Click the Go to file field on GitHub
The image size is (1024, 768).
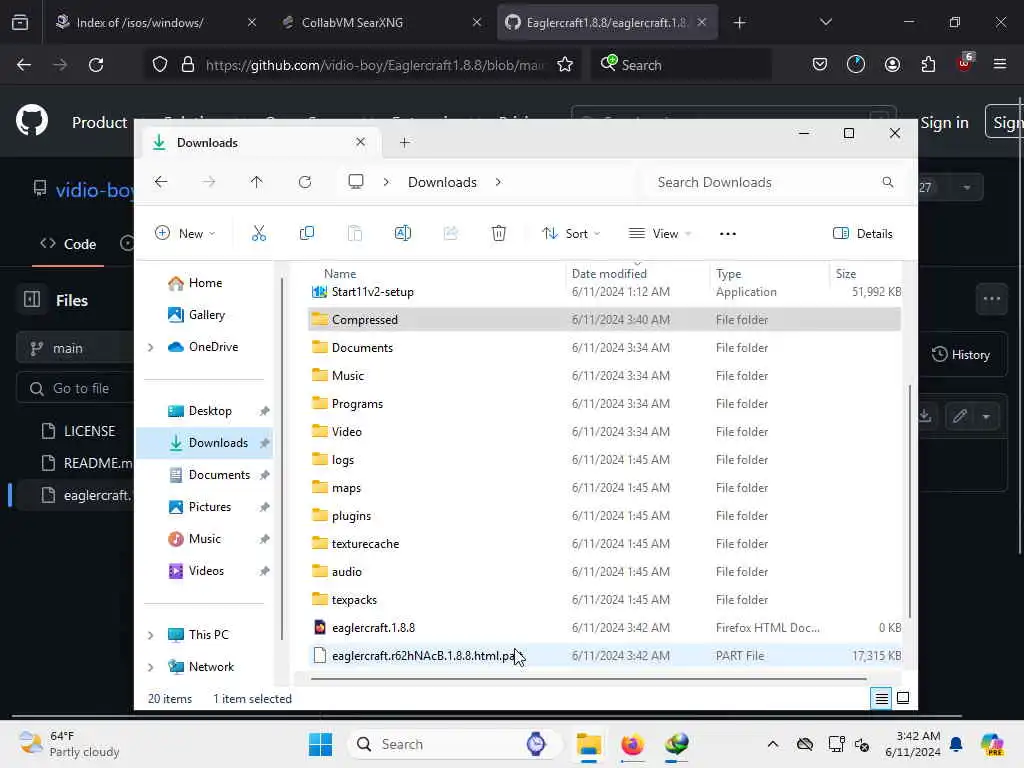pyautogui.click(x=75, y=389)
